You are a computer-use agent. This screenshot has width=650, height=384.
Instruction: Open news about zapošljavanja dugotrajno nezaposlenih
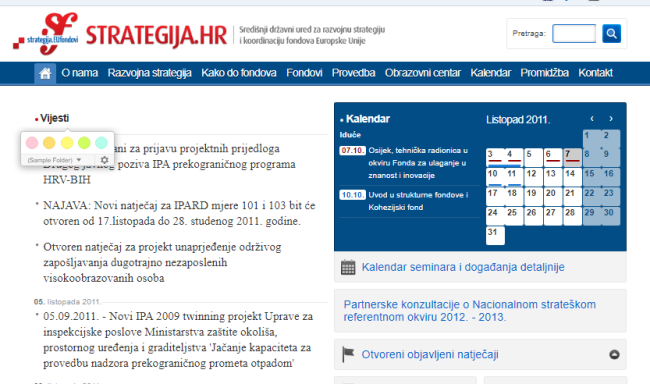click(162, 262)
